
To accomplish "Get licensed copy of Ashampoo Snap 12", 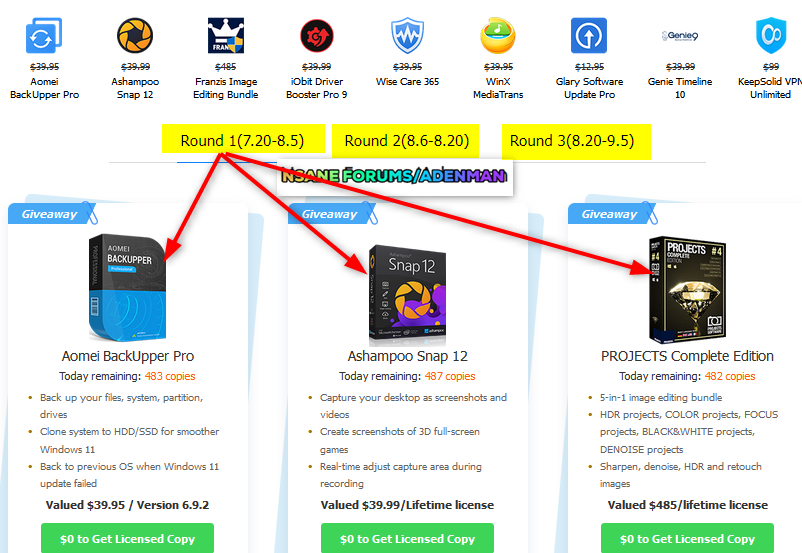I will 407,538.
